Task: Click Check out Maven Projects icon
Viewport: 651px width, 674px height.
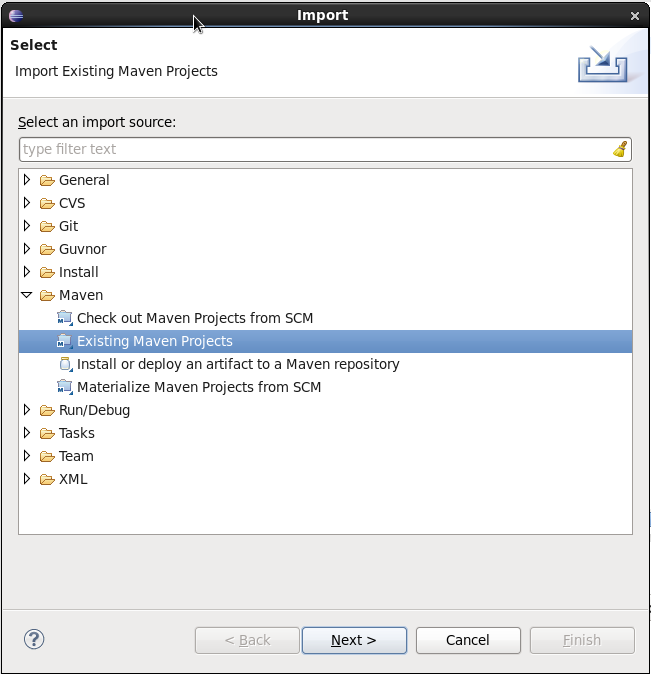Action: coord(65,319)
